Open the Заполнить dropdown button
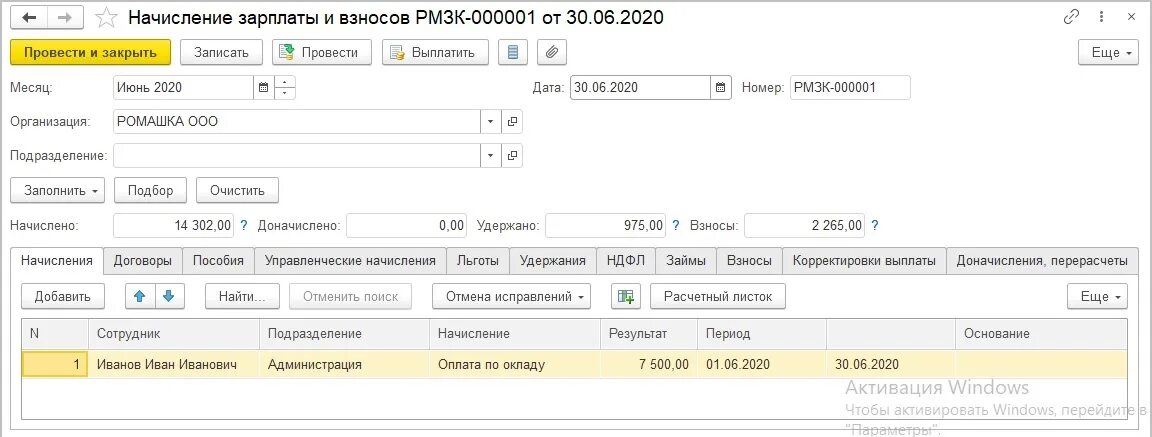 57,190
